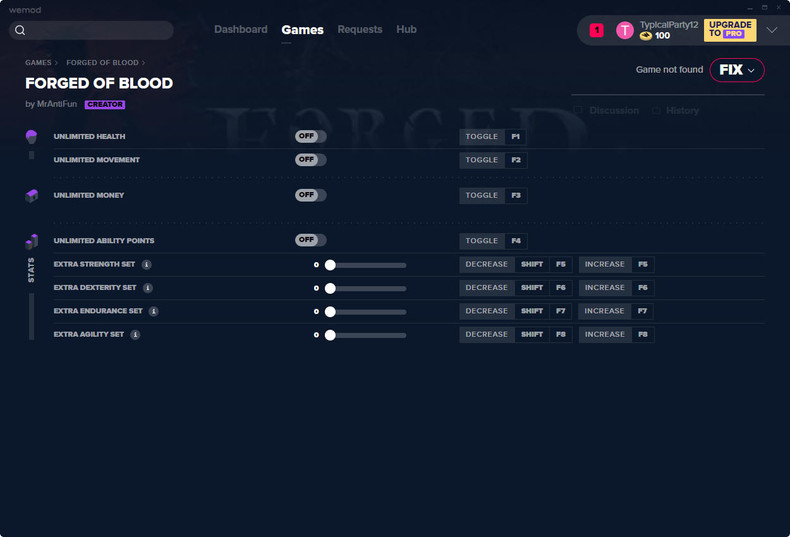This screenshot has width=790, height=537.
Task: Switch to the Hub tab
Action: pos(406,29)
